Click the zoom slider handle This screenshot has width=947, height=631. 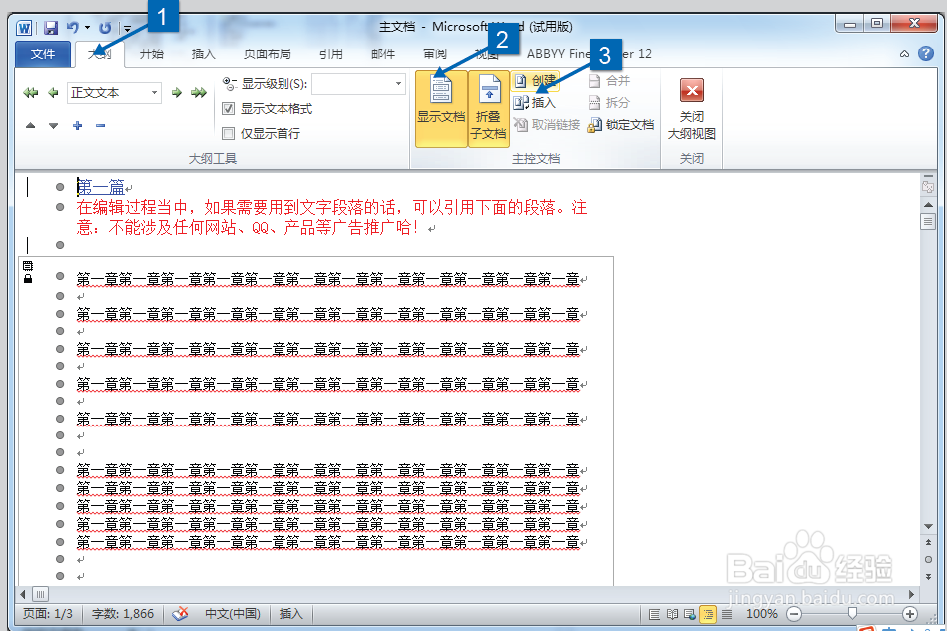[852, 613]
